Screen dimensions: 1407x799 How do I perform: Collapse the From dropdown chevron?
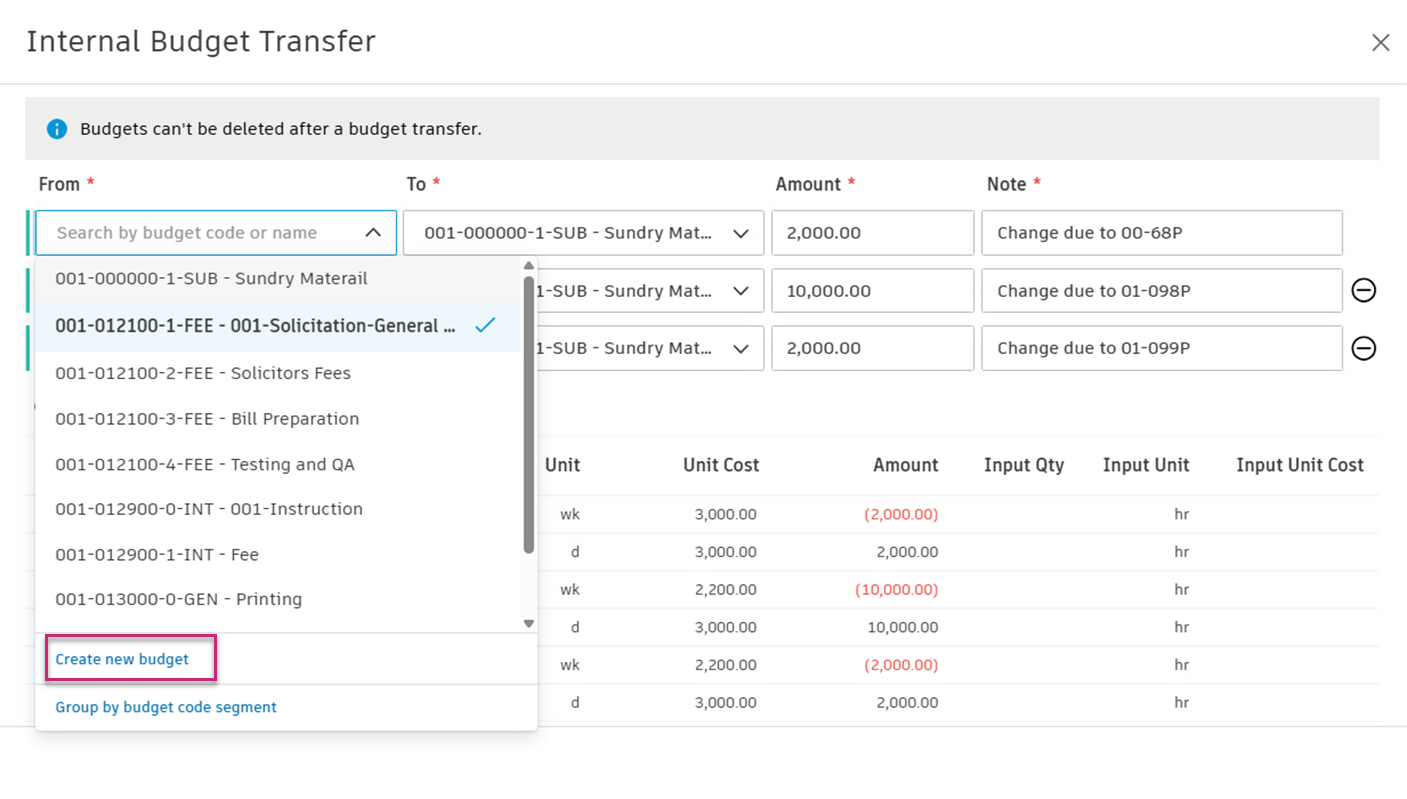(x=373, y=233)
